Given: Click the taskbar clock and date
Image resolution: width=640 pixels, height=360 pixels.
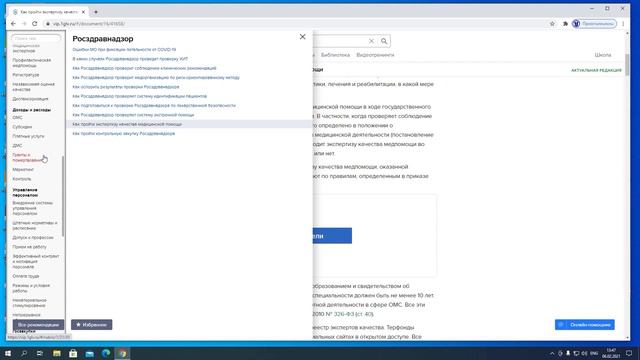Looking at the screenshot, I should [x=611, y=353].
